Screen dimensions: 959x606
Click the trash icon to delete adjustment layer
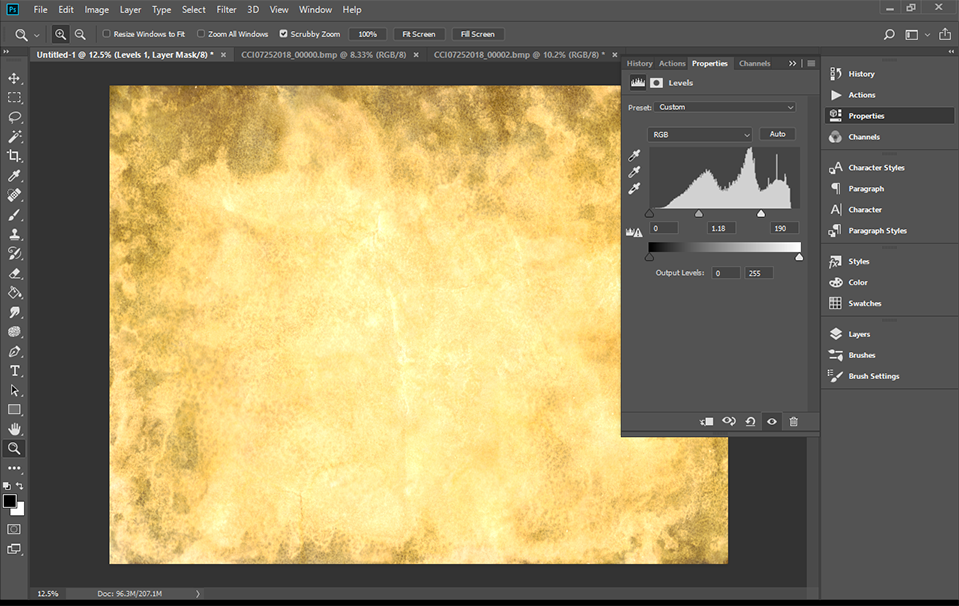[793, 422]
